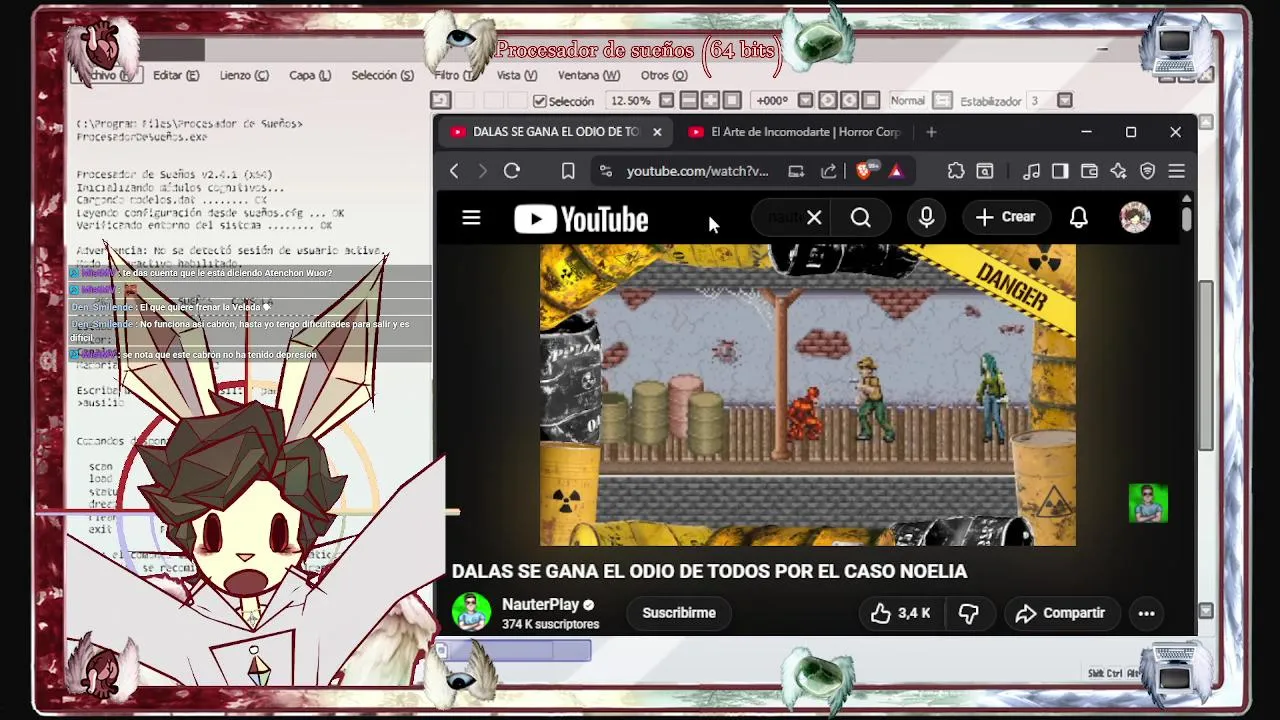1280x720 pixels.
Task: Reset the canvas zoom view button
Action: click(x=732, y=101)
